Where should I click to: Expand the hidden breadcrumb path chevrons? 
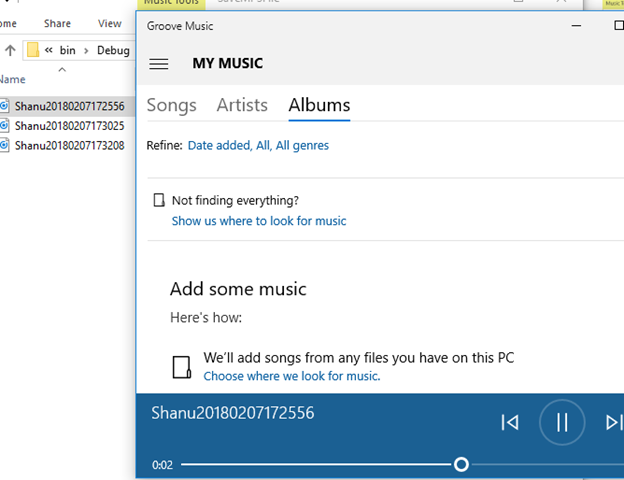(x=49, y=50)
